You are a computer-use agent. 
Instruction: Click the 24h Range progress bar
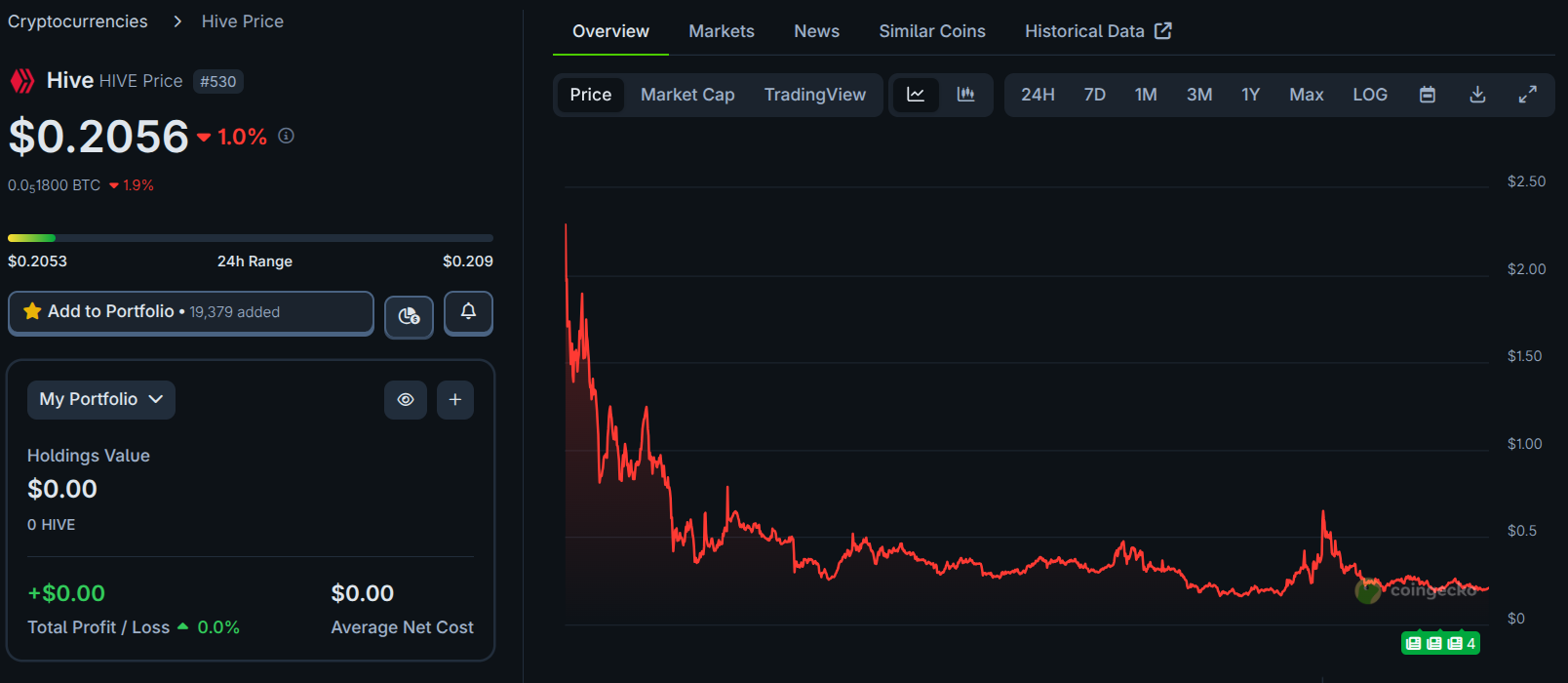[x=250, y=238]
